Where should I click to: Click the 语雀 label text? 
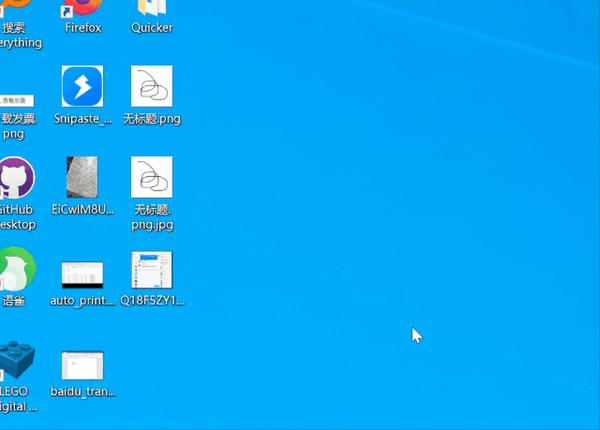[x=13, y=301]
